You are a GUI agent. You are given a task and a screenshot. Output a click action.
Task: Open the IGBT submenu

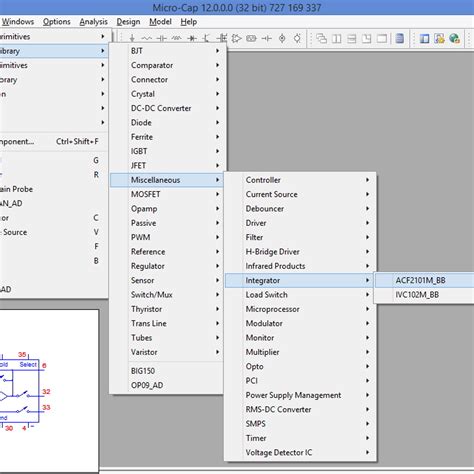click(x=168, y=151)
